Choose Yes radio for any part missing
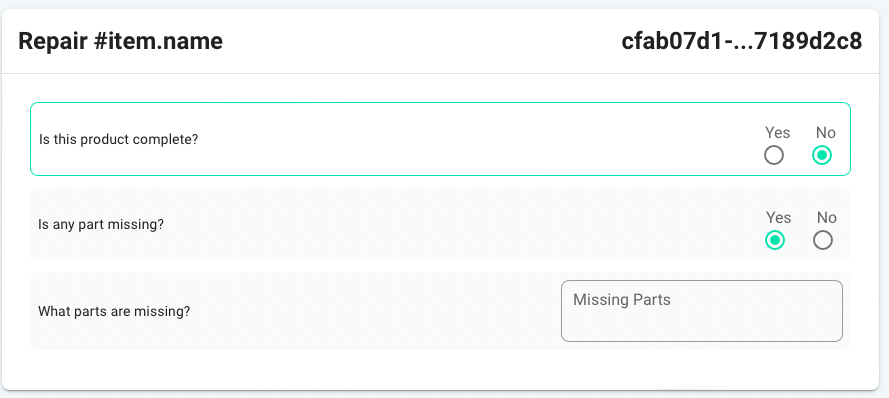This screenshot has width=889, height=398. [775, 240]
